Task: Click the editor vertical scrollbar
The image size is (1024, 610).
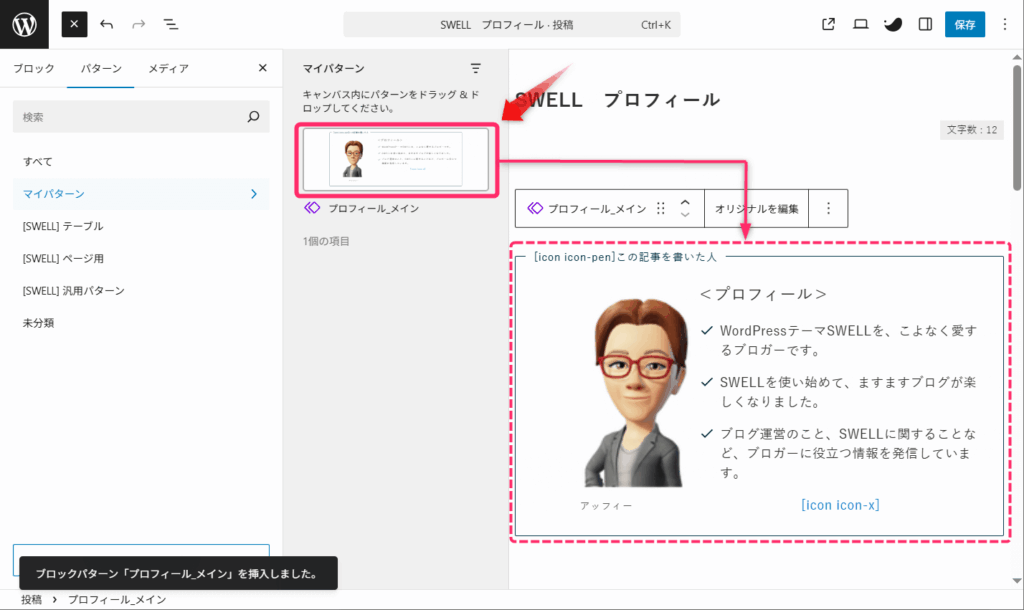Action: (1017, 127)
